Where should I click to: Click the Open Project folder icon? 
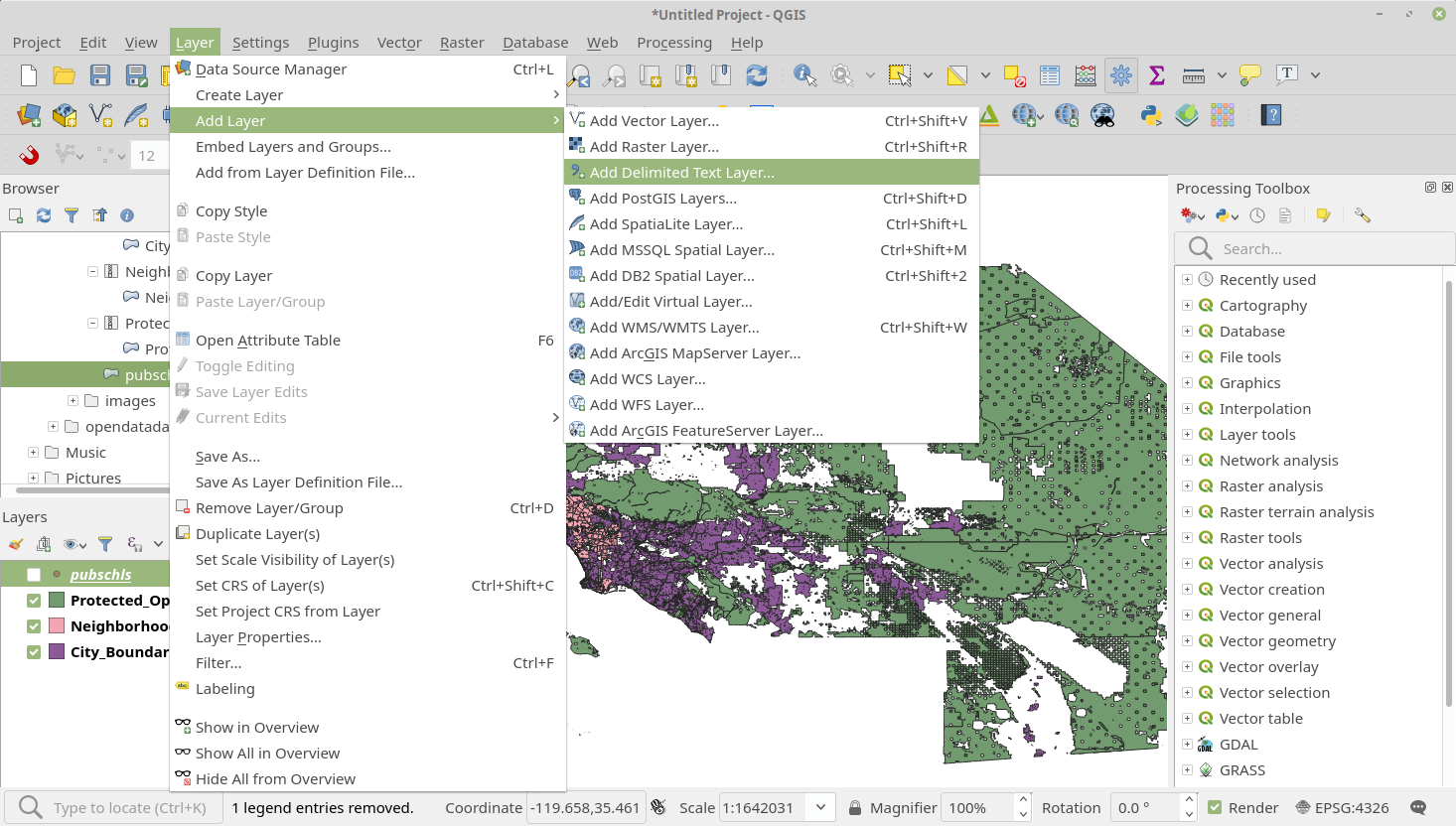tap(65, 75)
